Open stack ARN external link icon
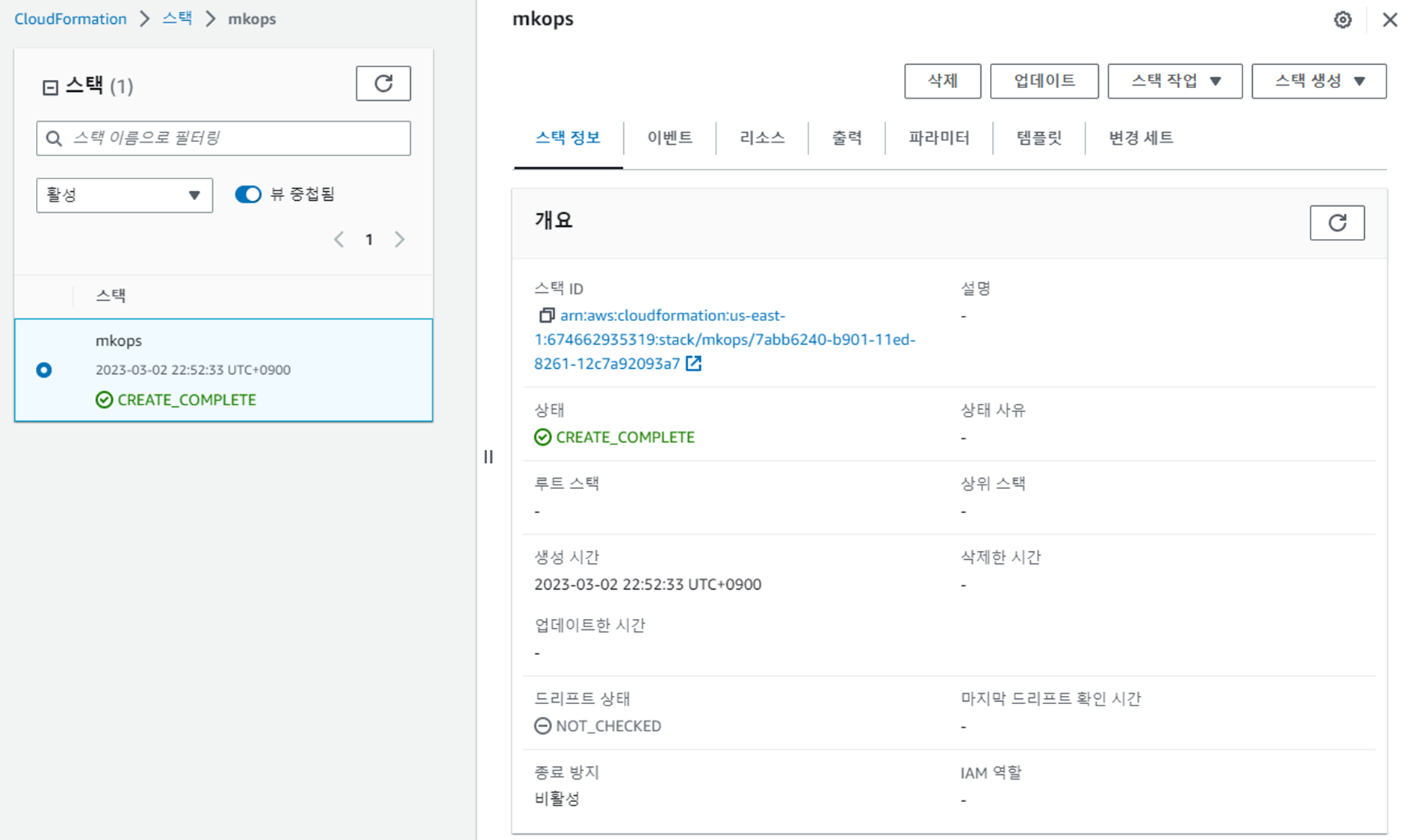1409x840 pixels. pos(693,364)
